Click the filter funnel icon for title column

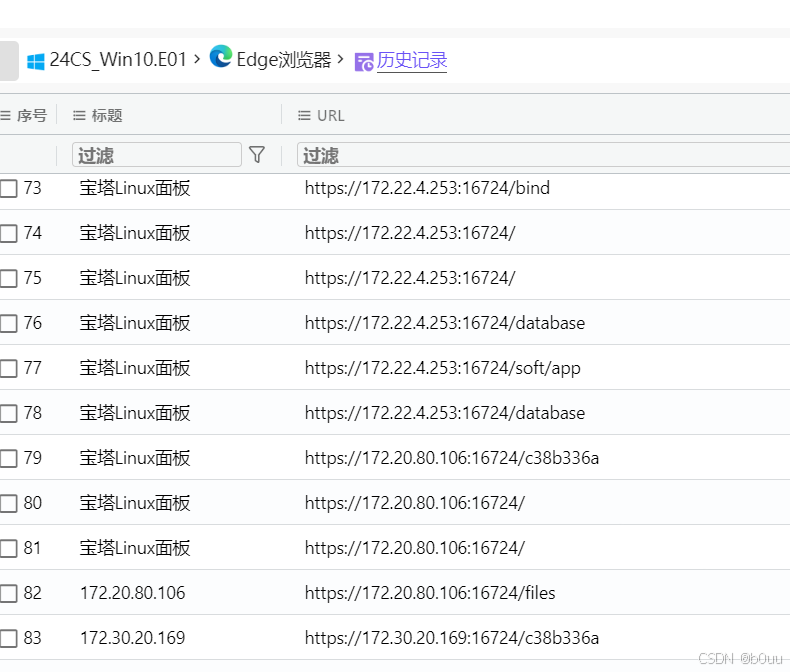click(257, 155)
